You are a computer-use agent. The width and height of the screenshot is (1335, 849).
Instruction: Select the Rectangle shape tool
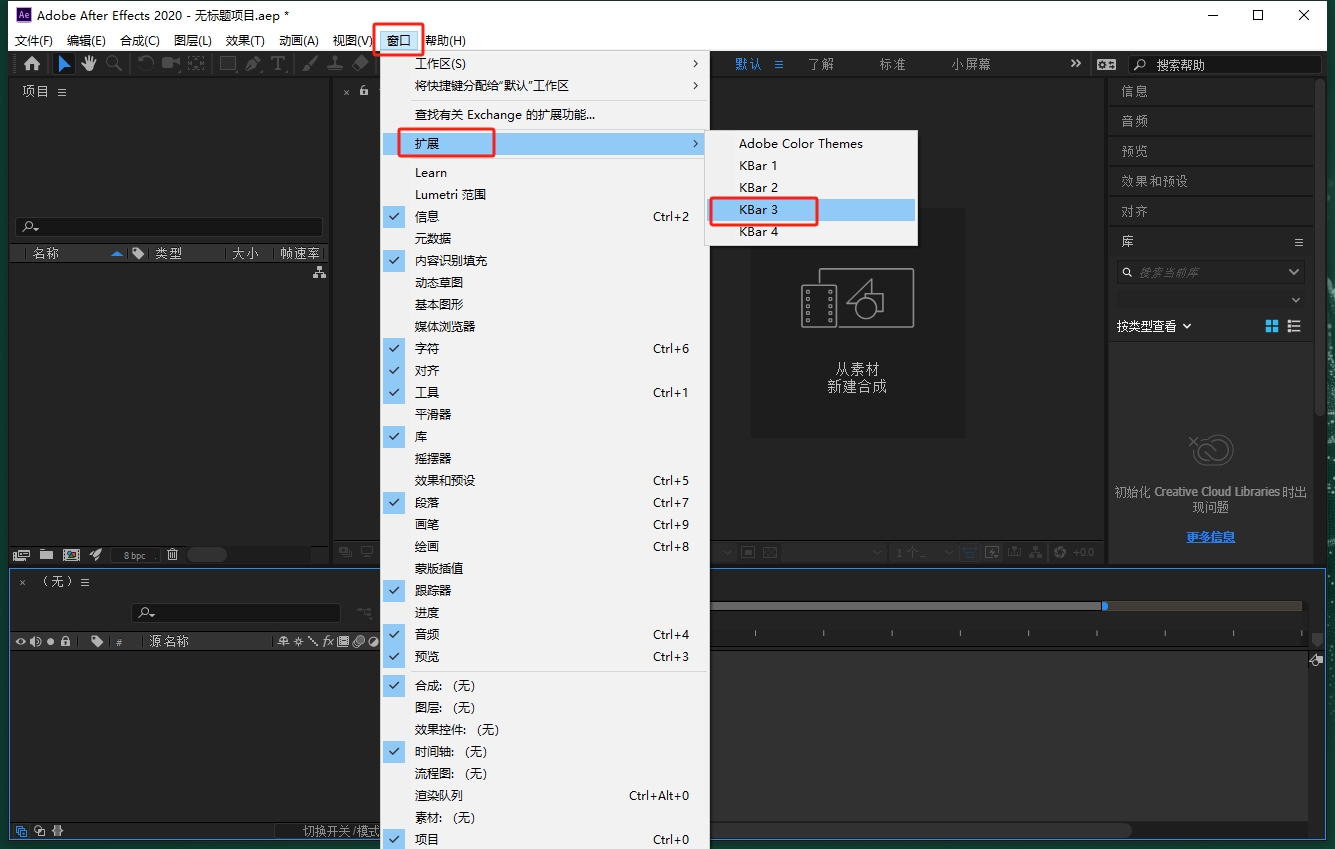click(228, 64)
